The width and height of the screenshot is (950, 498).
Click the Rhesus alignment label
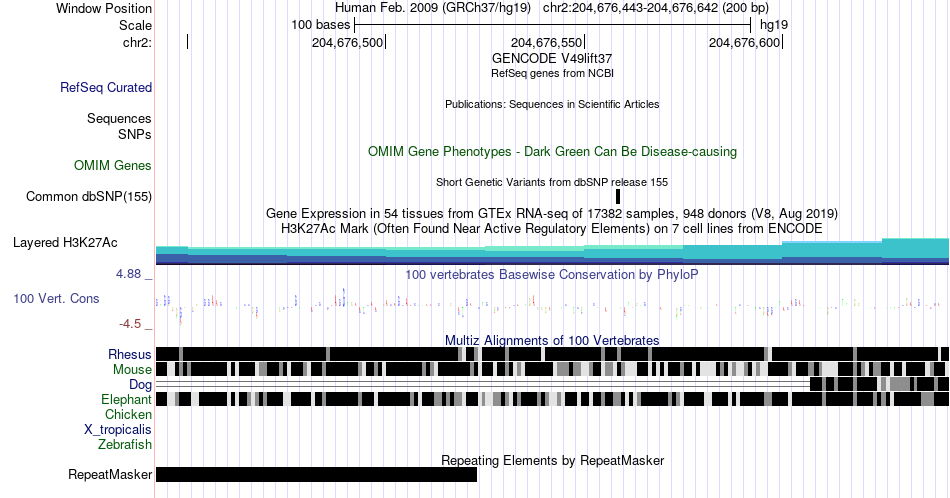tap(130, 354)
